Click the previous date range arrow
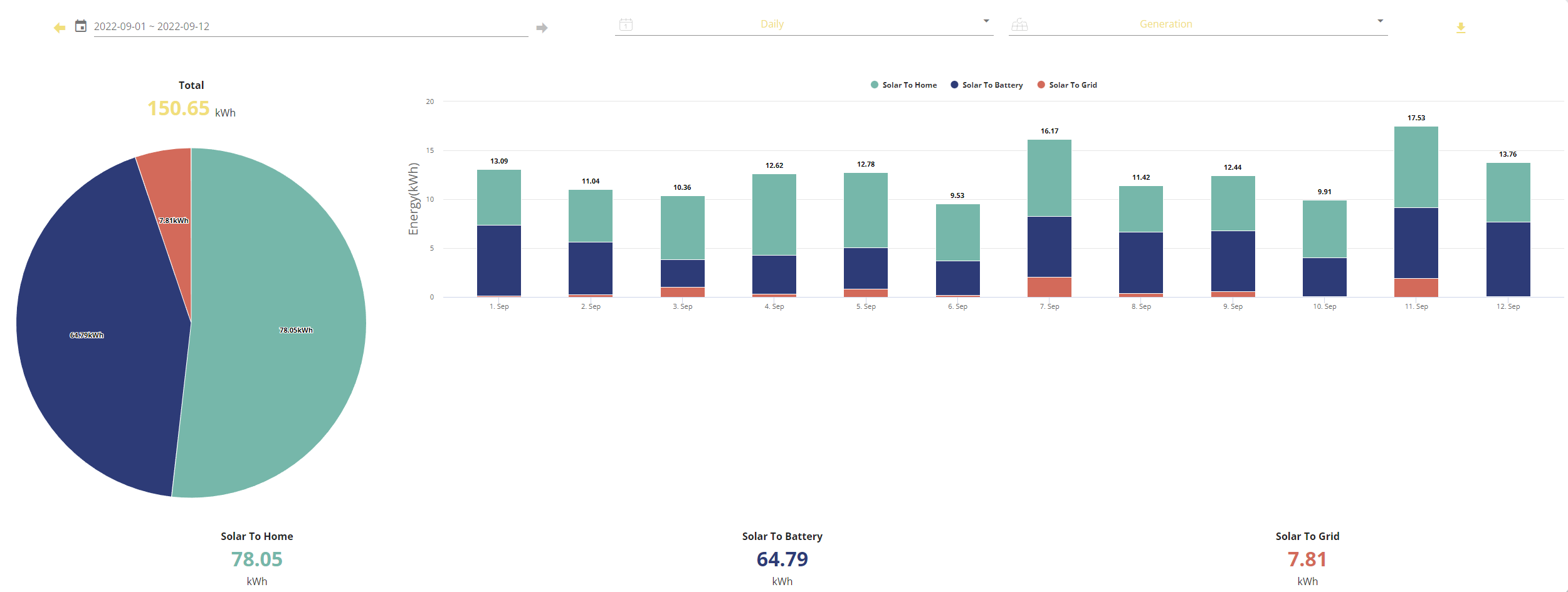 click(x=60, y=28)
